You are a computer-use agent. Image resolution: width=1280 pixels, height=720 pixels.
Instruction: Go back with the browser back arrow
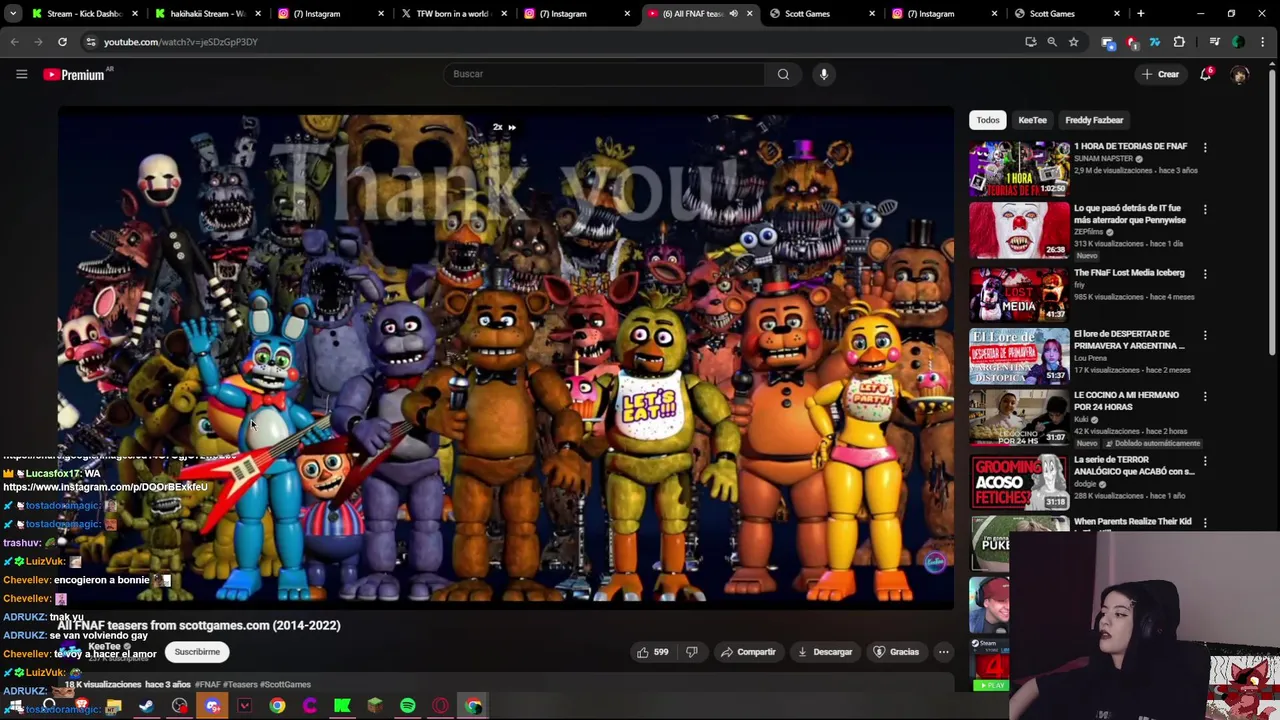[x=14, y=42]
